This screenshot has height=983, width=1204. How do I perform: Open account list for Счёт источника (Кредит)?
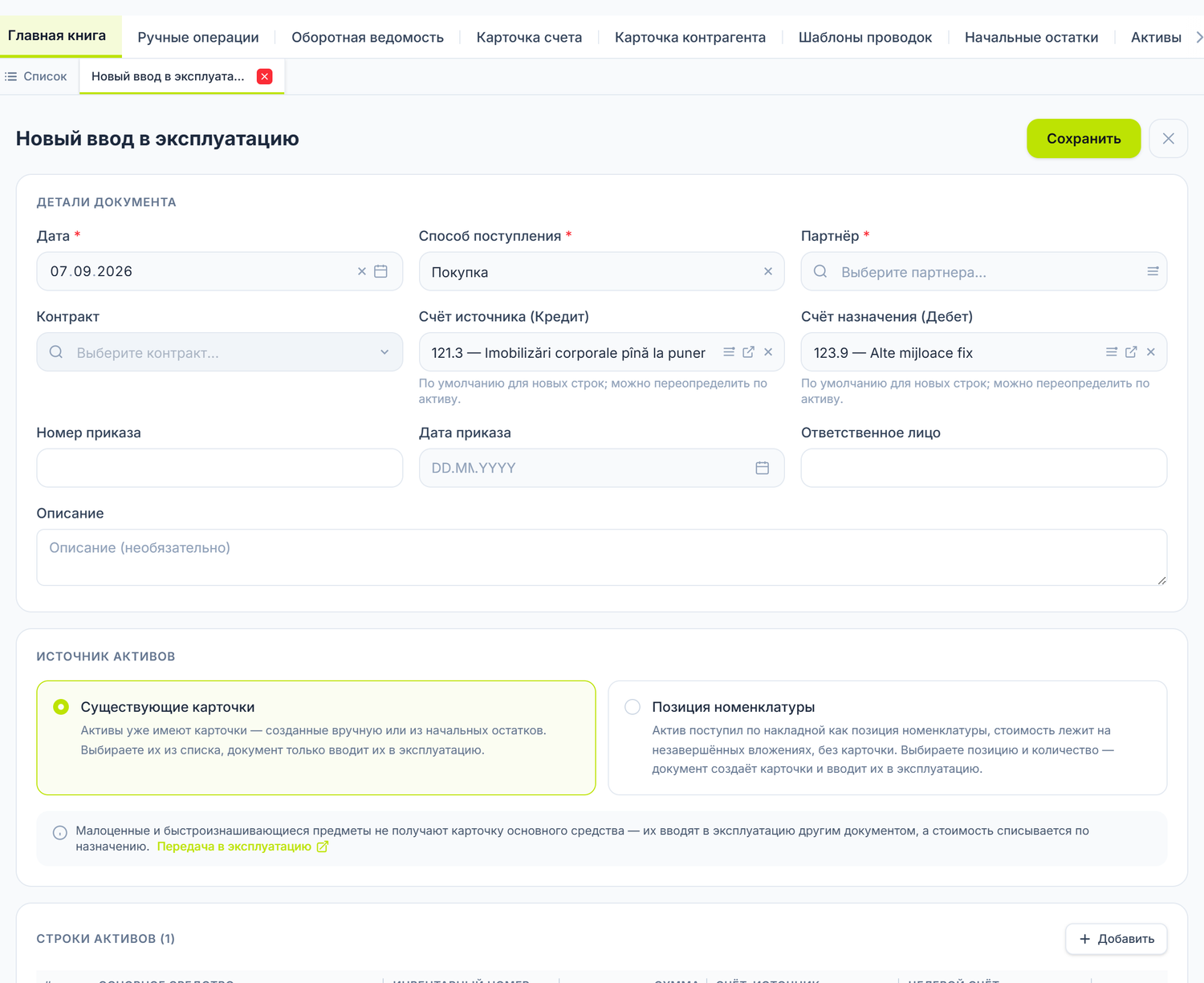click(729, 351)
